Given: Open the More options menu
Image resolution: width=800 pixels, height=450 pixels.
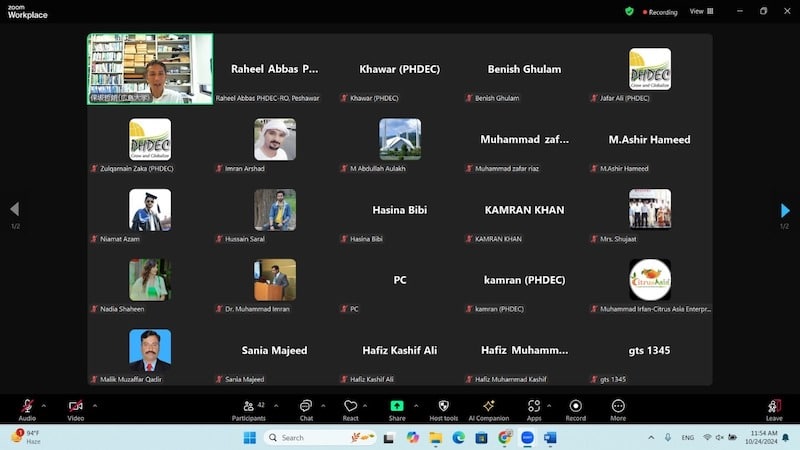Looking at the screenshot, I should pos(618,408).
